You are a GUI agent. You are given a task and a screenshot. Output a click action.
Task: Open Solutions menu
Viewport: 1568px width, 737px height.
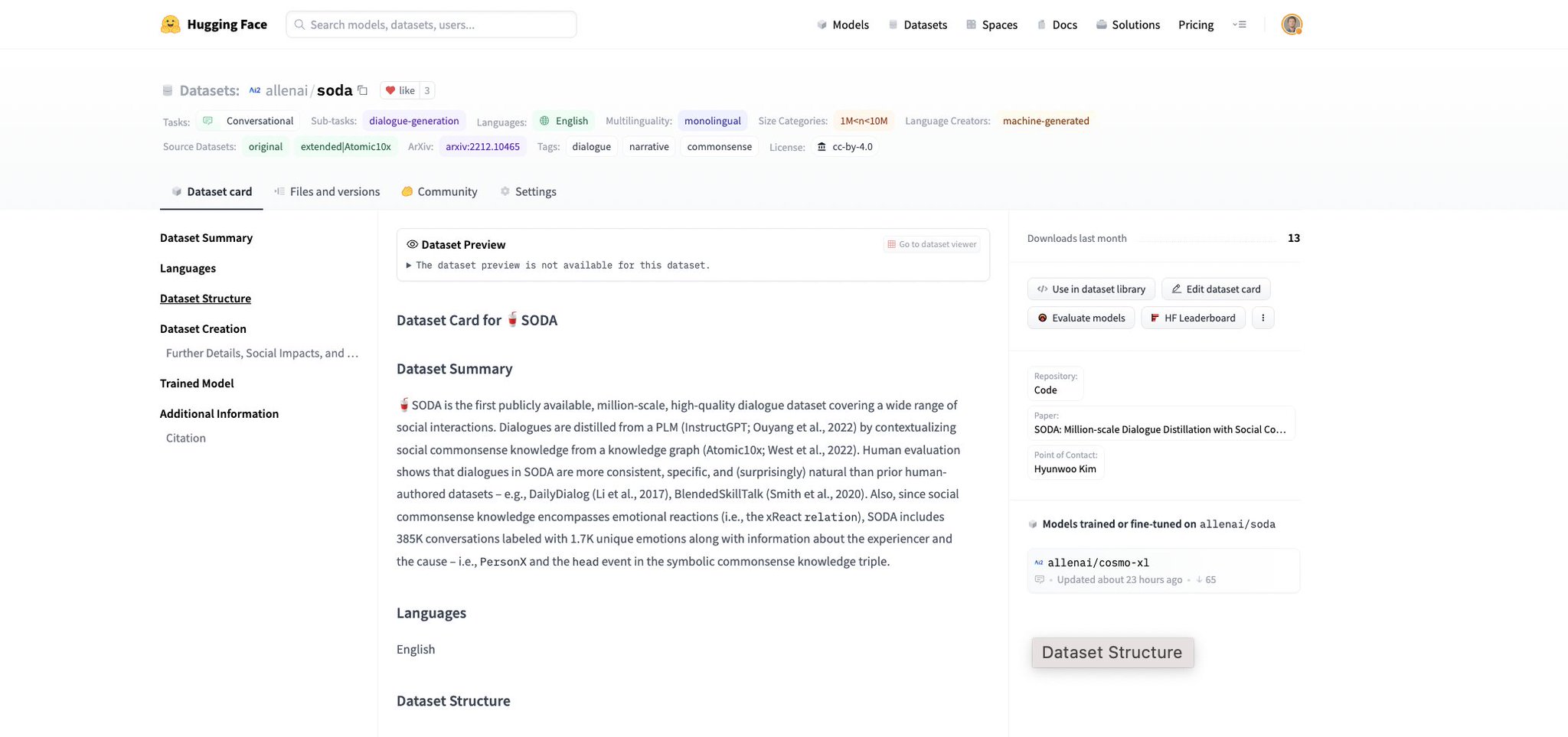(1128, 24)
